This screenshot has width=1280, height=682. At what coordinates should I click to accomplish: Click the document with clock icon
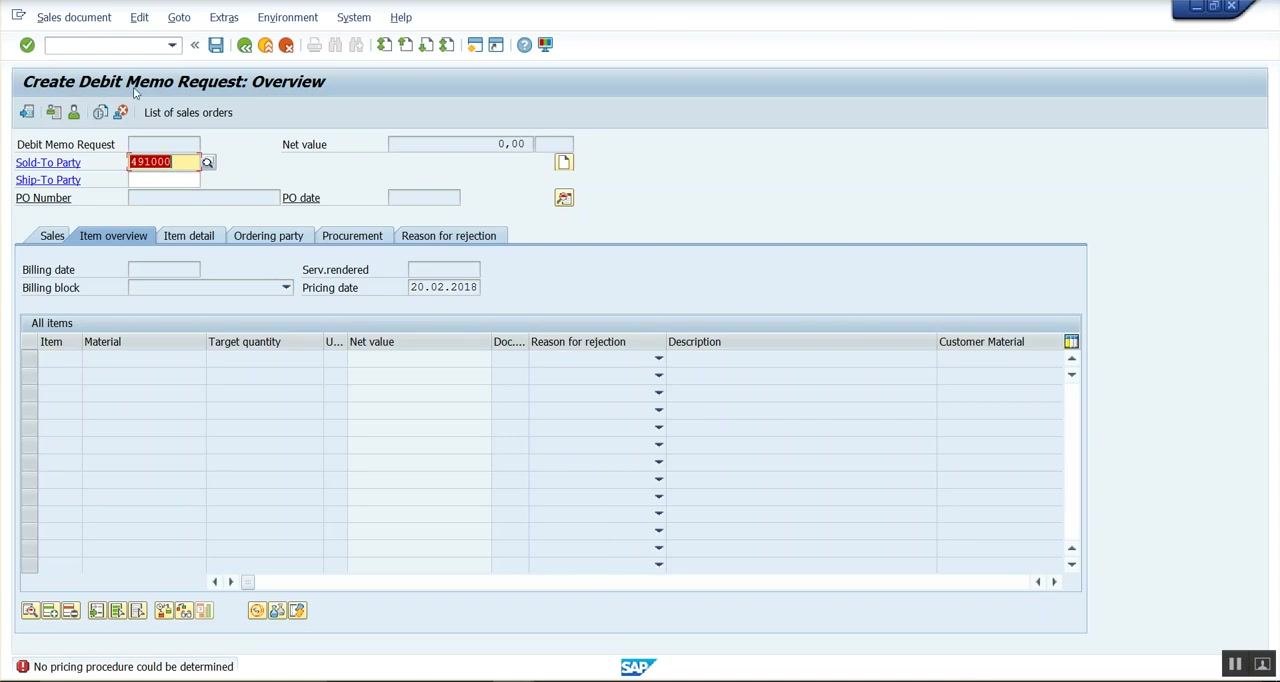pyautogui.click(x=100, y=112)
